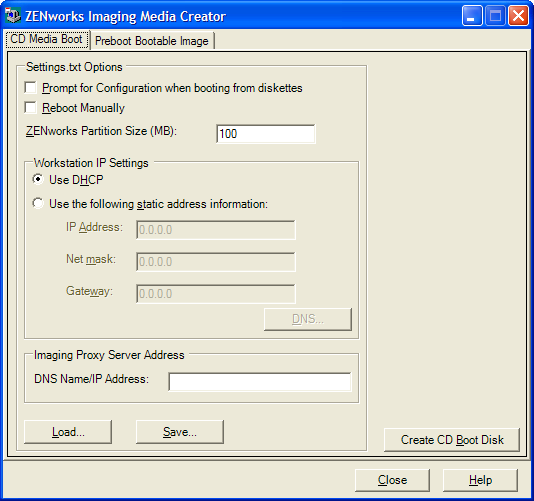Click the ZENworks Partition Size (MB) label
Image resolution: width=534 pixels, height=501 pixels.
(x=101, y=131)
